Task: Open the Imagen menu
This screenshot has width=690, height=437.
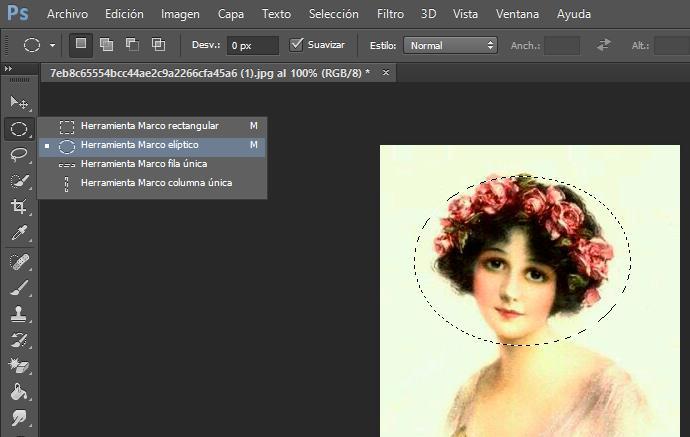Action: tap(180, 14)
